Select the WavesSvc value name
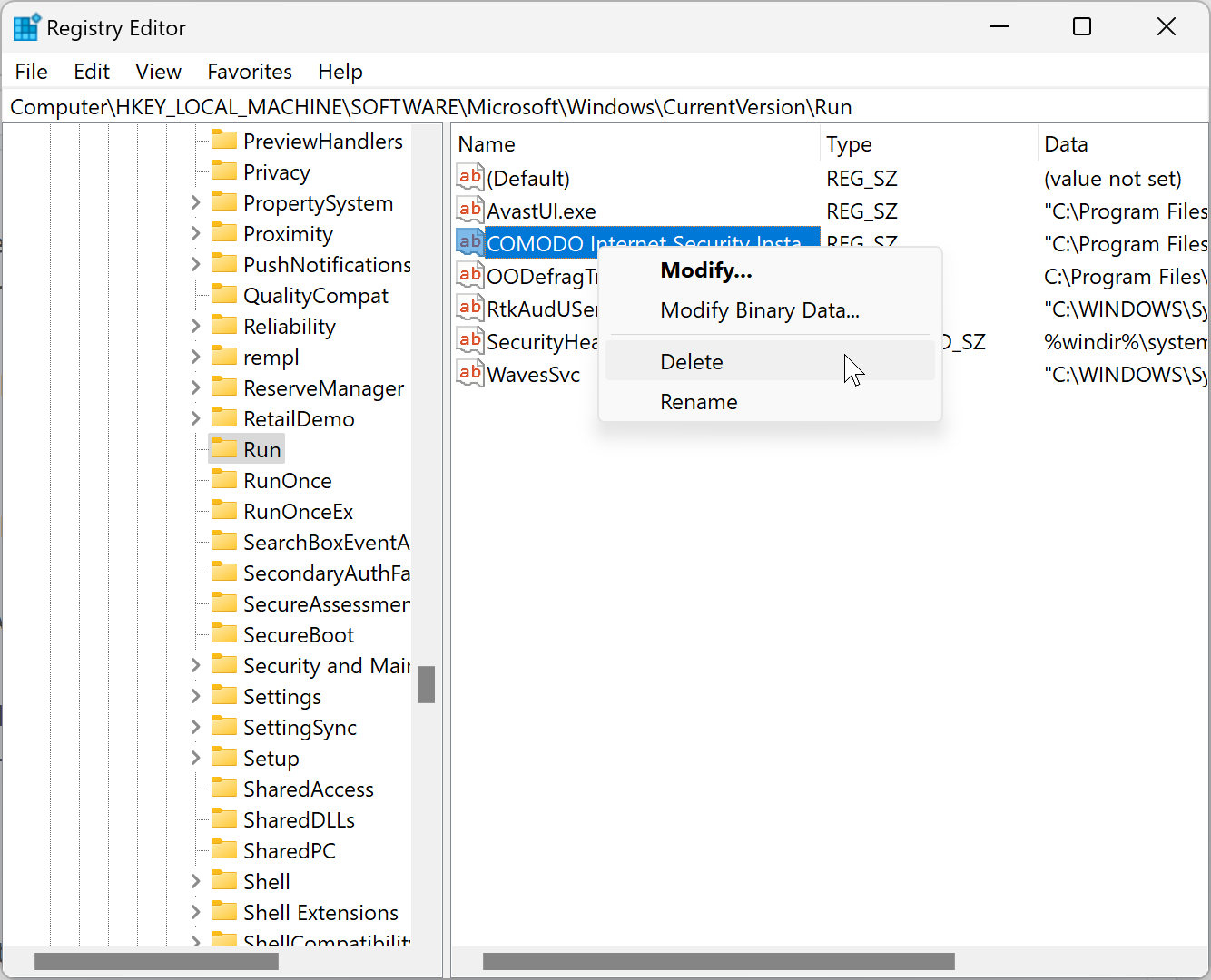 533,375
